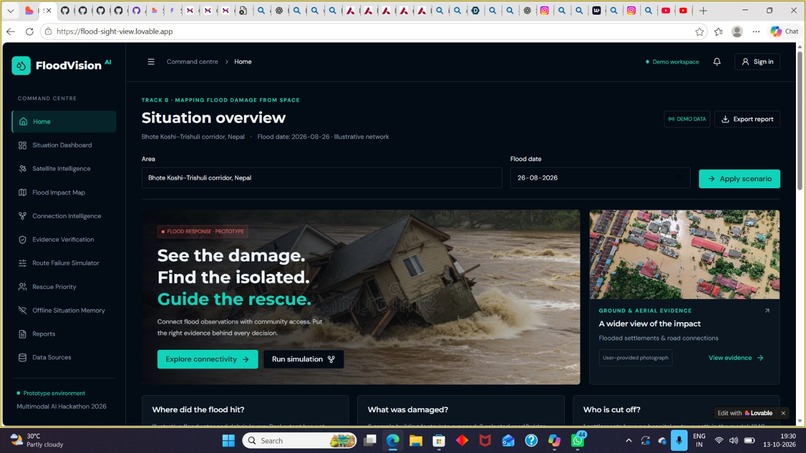Click the Where did the flood hit card
This screenshot has width=806, height=453.
(x=245, y=410)
